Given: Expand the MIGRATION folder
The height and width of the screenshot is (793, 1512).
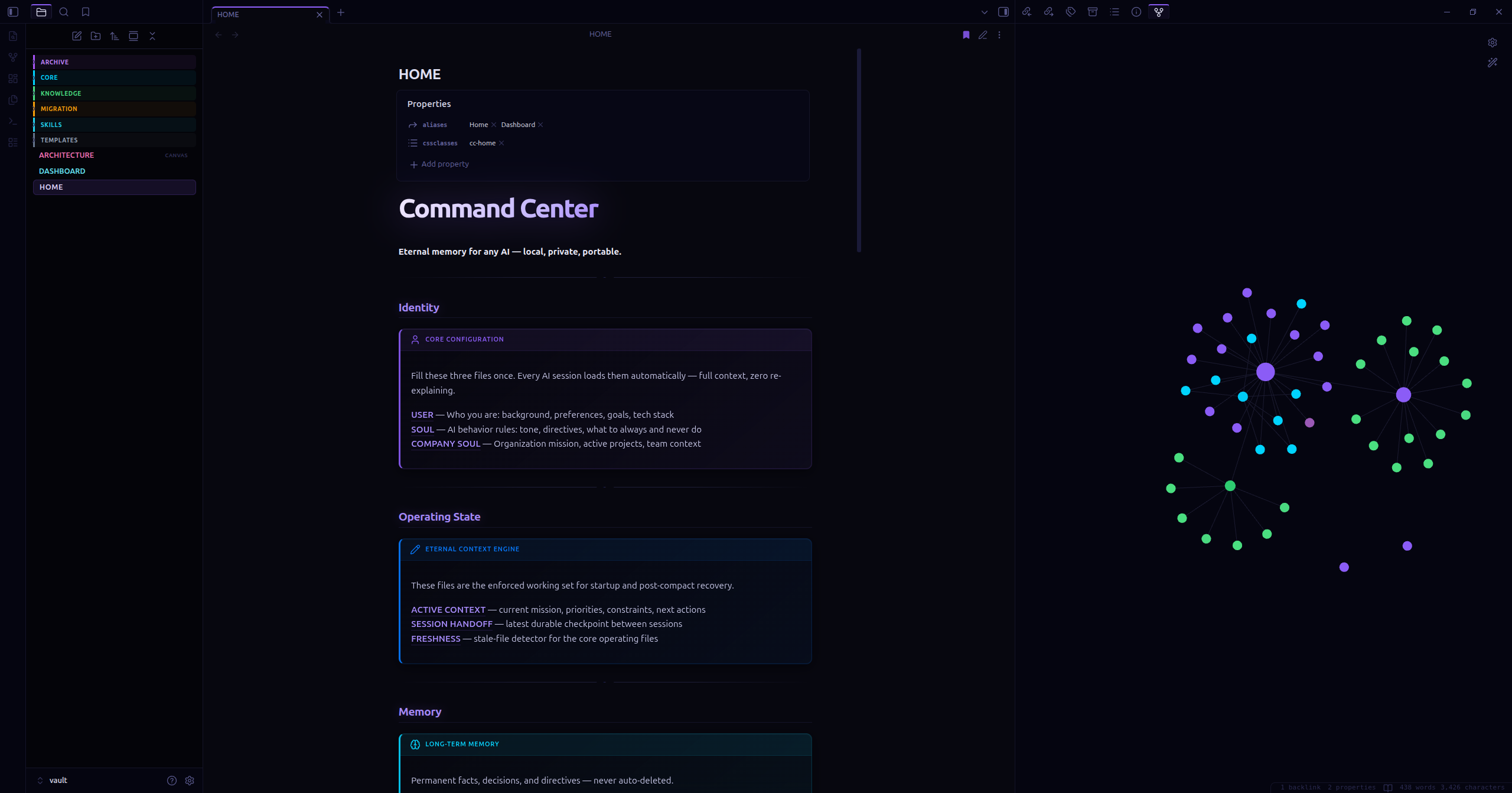Looking at the screenshot, I should point(59,109).
